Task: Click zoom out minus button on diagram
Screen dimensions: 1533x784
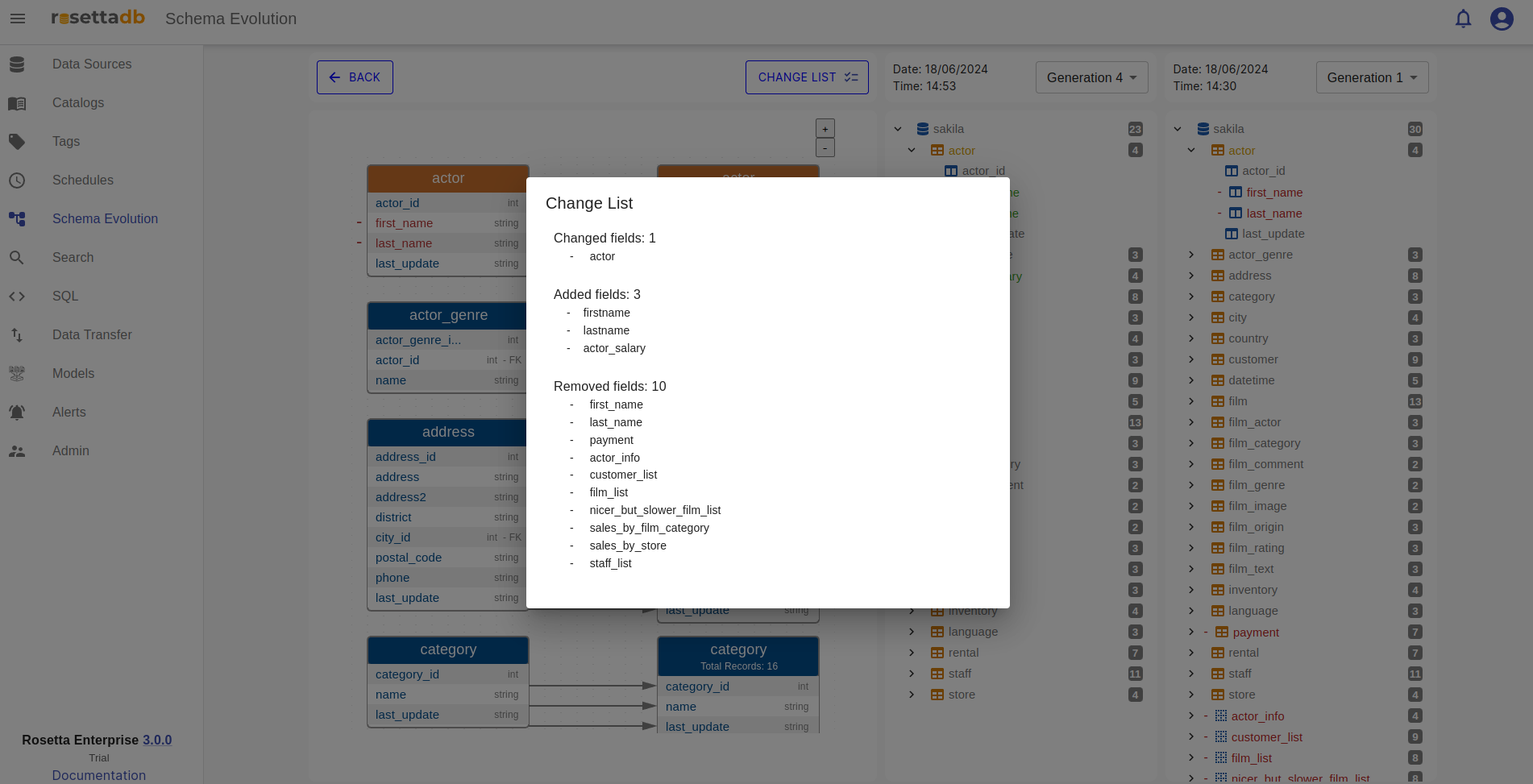Action: [825, 148]
